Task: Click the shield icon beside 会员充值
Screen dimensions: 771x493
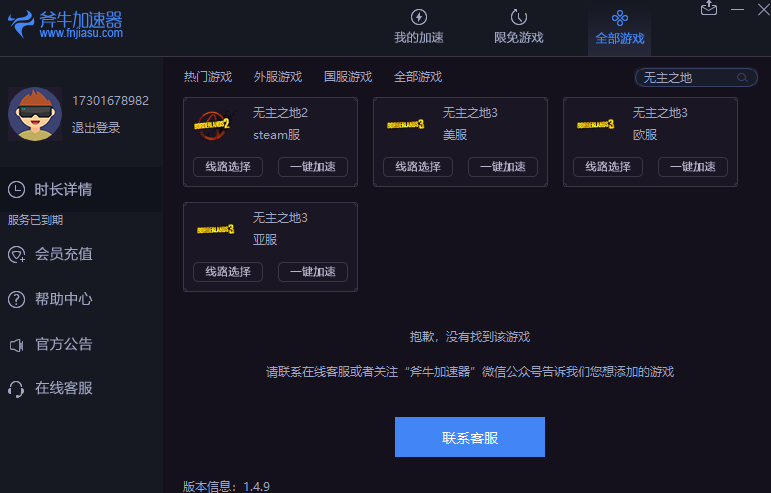Action: point(16,254)
